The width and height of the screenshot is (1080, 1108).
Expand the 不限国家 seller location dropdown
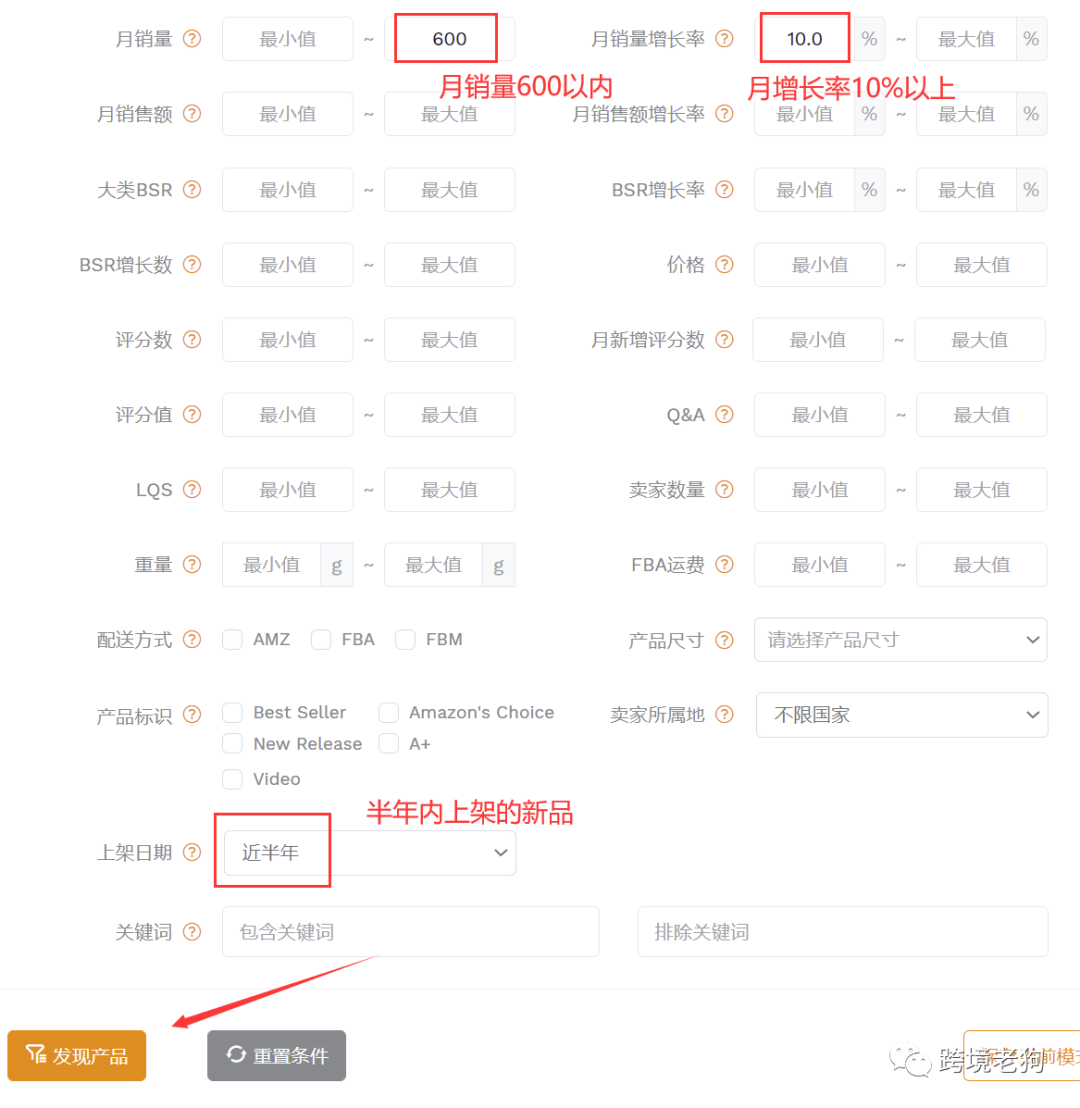tap(901, 714)
